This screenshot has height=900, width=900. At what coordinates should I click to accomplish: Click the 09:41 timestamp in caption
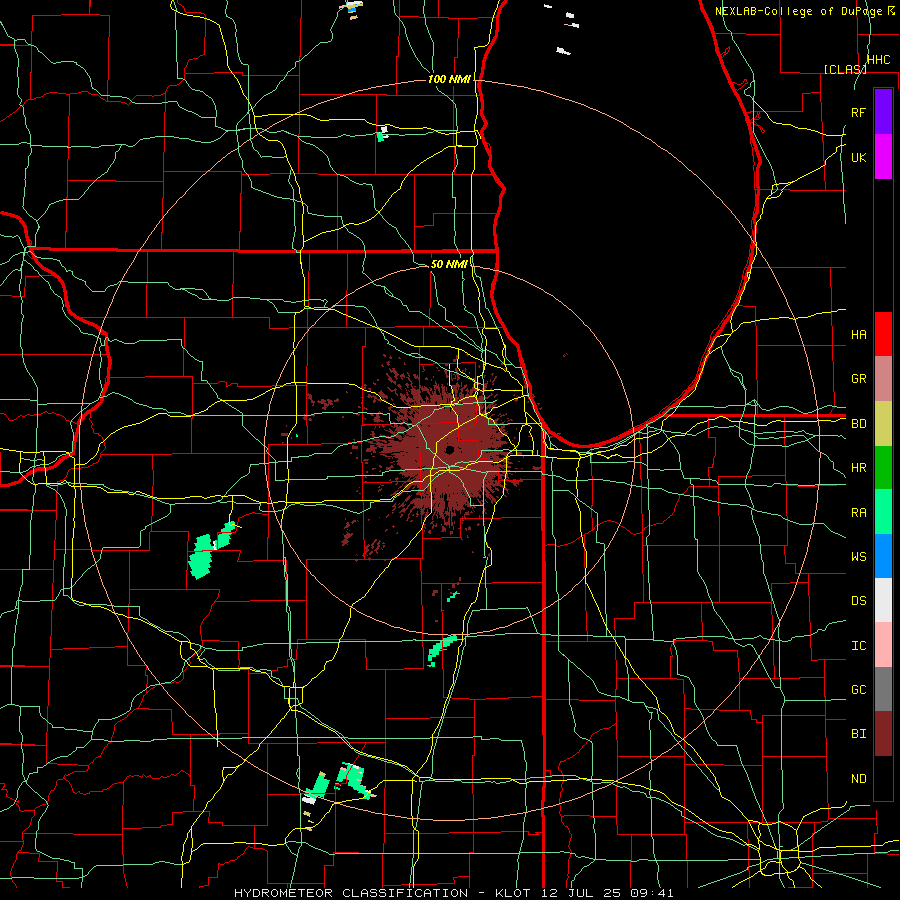click(650, 893)
